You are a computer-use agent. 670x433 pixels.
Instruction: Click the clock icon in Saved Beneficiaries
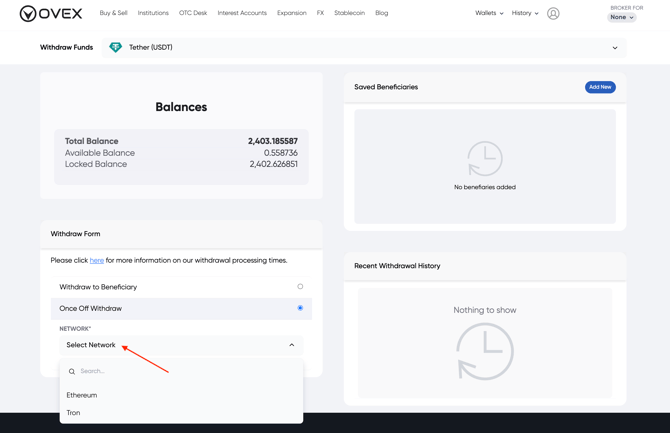pos(484,159)
